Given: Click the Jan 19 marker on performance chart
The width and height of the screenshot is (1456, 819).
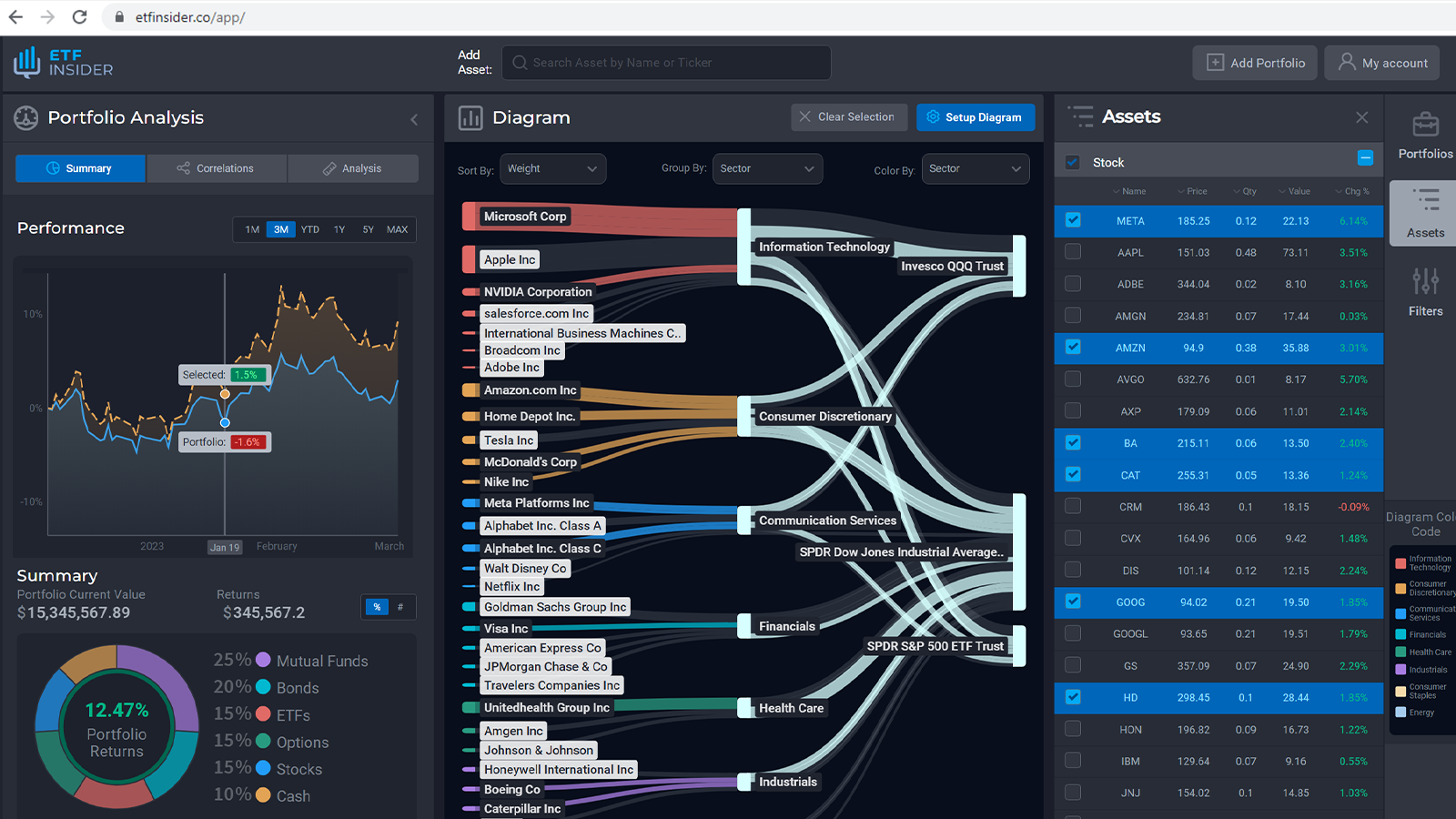Looking at the screenshot, I should (x=225, y=547).
